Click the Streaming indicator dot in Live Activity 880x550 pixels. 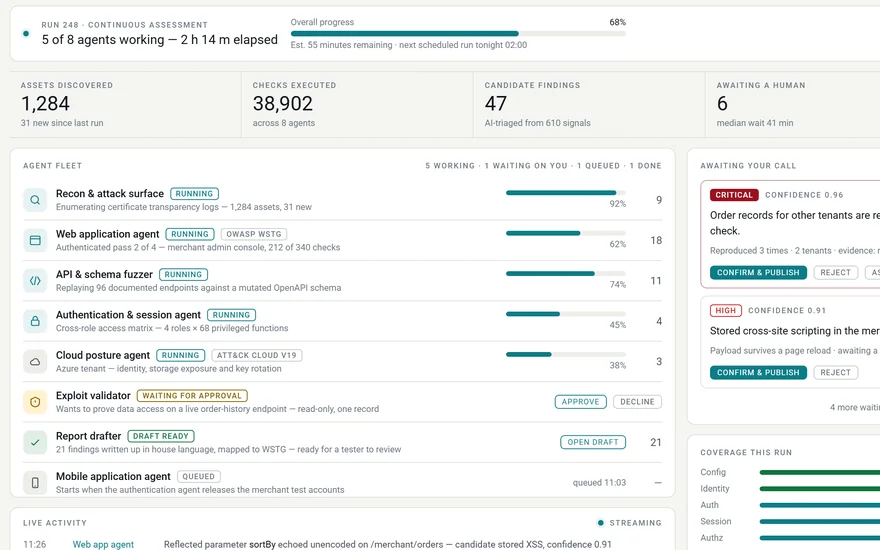pos(601,522)
